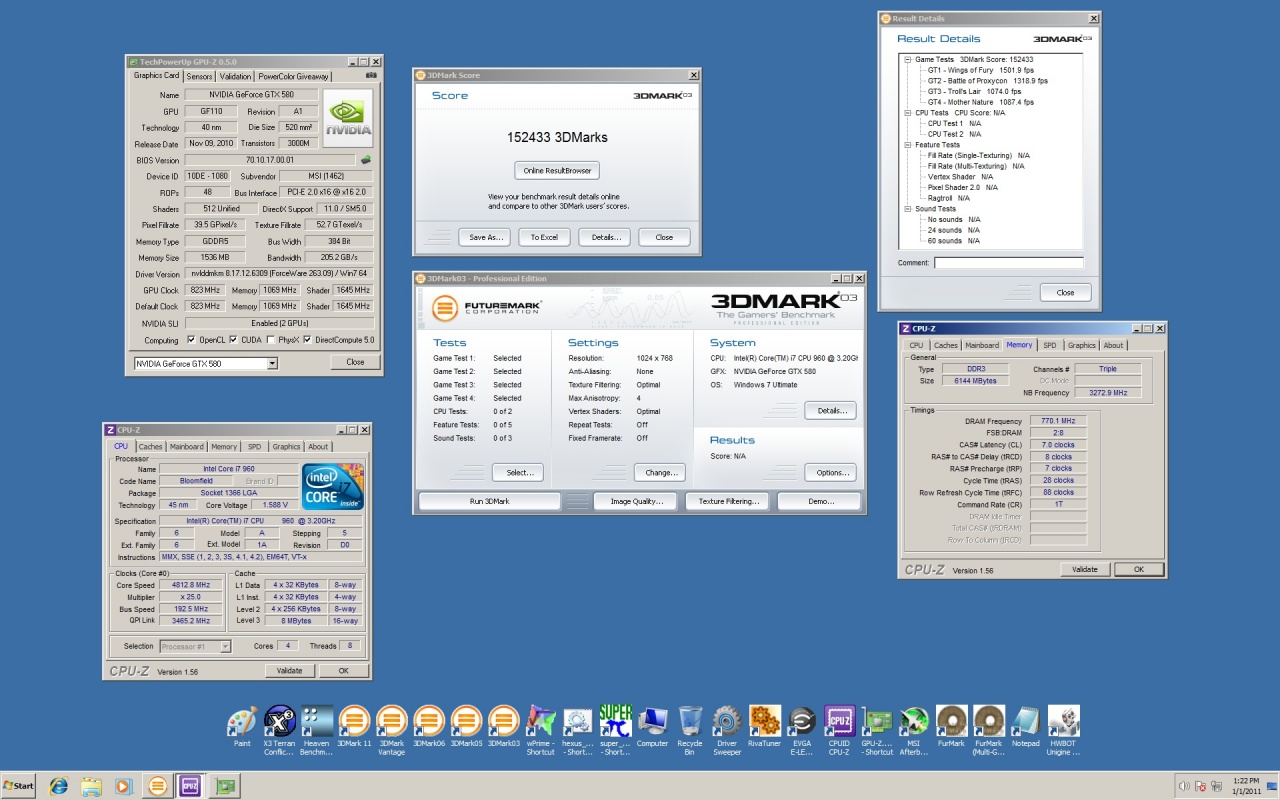Screen dimensions: 1280x800
Task: Open the NVIDIA GeForce GTX 580 dropdown
Action: click(x=271, y=363)
